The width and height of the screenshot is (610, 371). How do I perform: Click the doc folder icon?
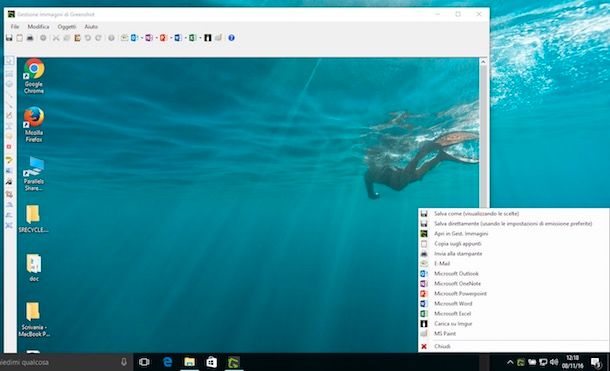(34, 268)
